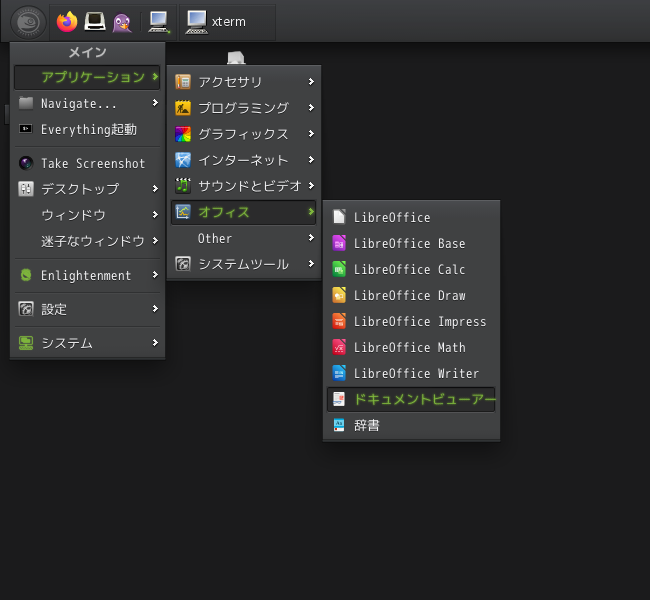Launch LibreOffice Impress from Office menu
Viewport: 650px width, 600px height.
[x=411, y=321]
